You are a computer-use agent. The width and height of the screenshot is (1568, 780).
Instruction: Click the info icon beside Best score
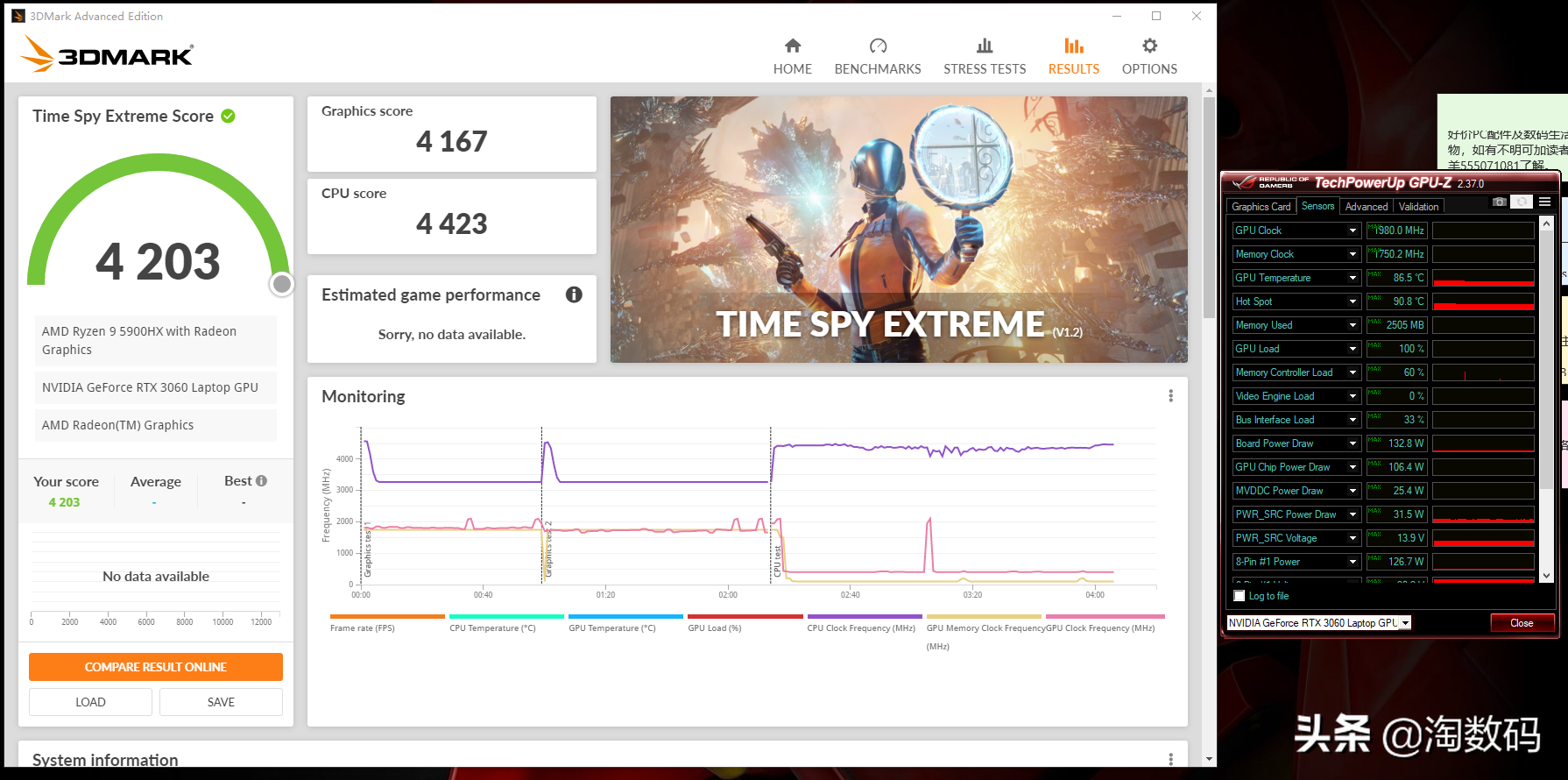coord(261,480)
